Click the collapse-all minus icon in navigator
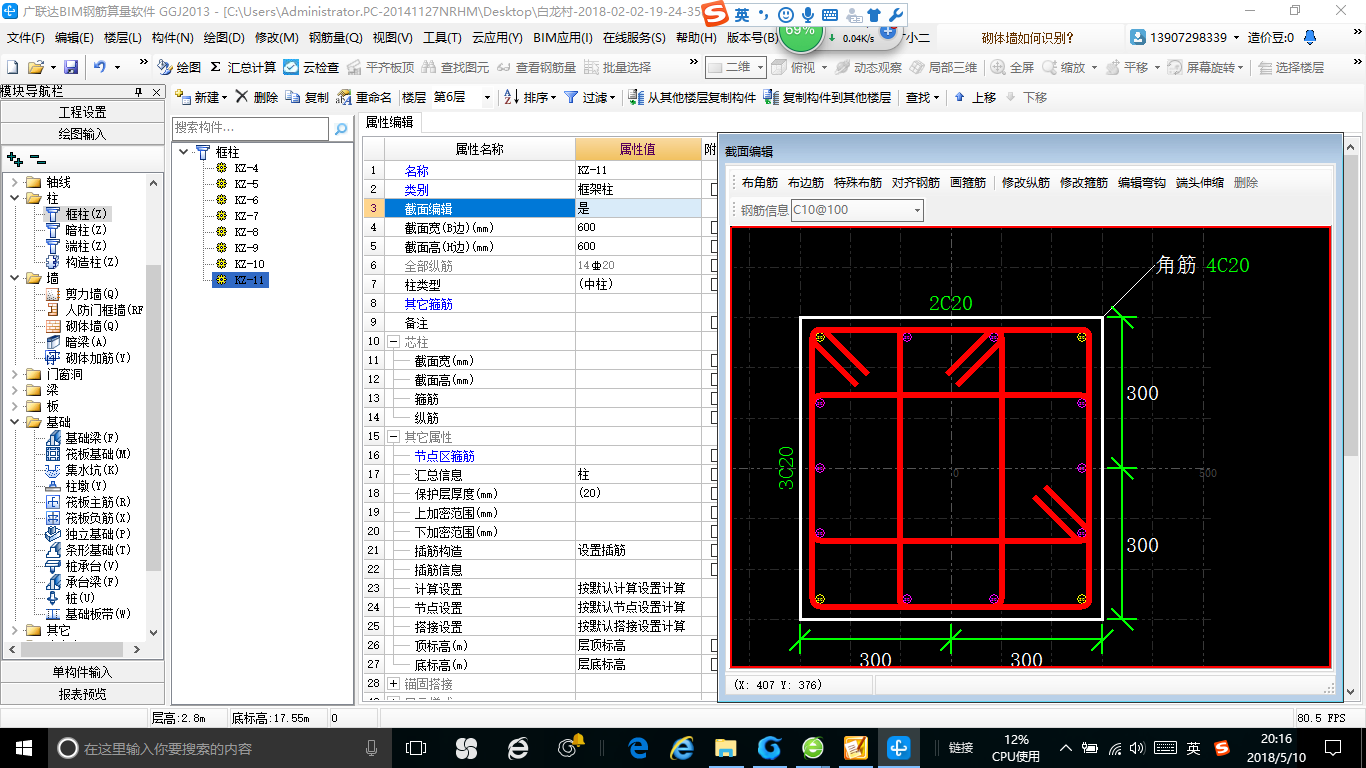 click(37, 159)
